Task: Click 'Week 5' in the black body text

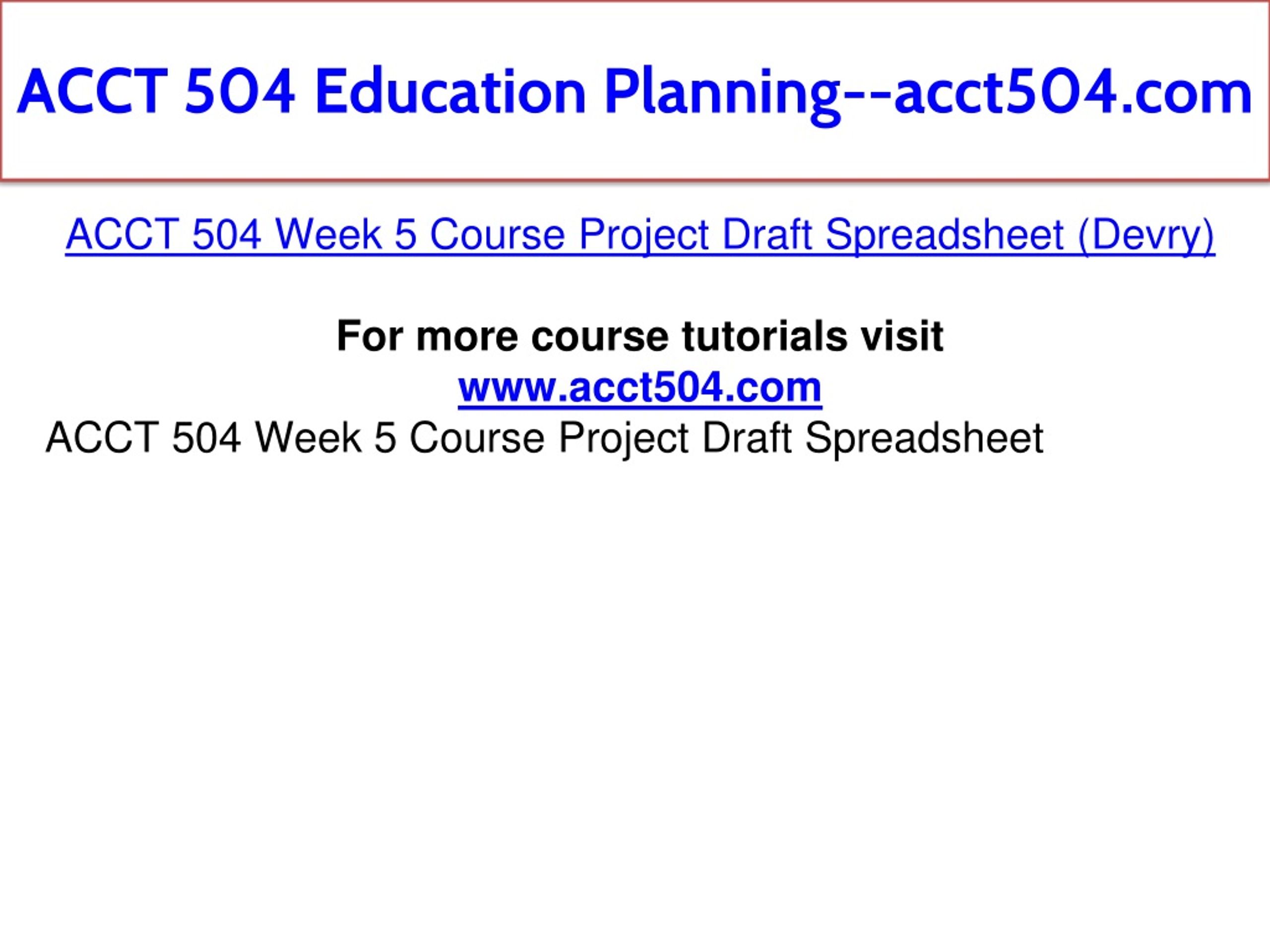Action: 325,438
